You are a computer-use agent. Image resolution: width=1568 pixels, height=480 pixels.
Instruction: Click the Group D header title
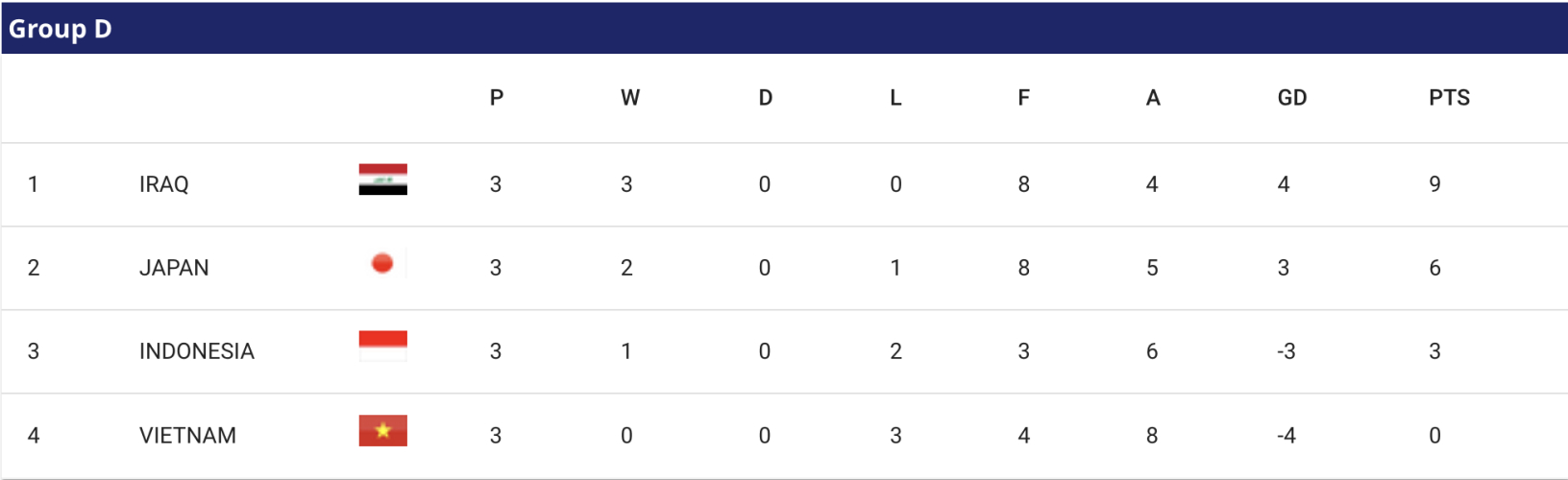click(x=61, y=29)
